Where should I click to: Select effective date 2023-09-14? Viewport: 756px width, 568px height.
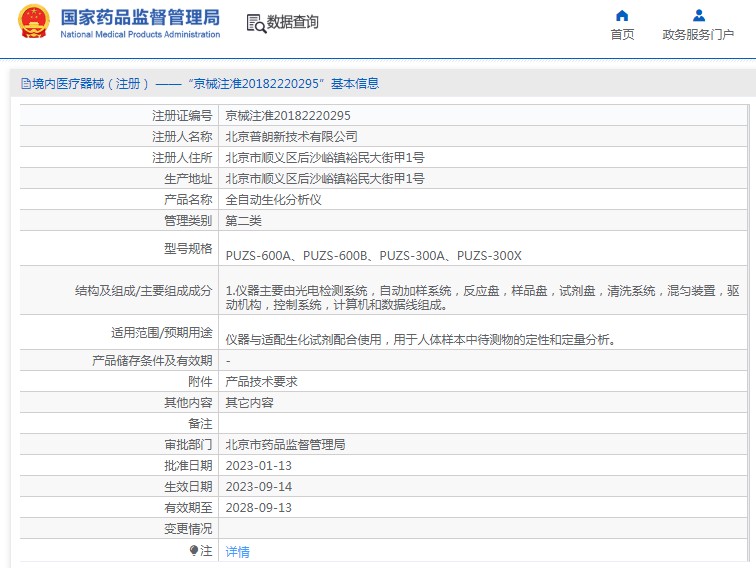[x=258, y=487]
